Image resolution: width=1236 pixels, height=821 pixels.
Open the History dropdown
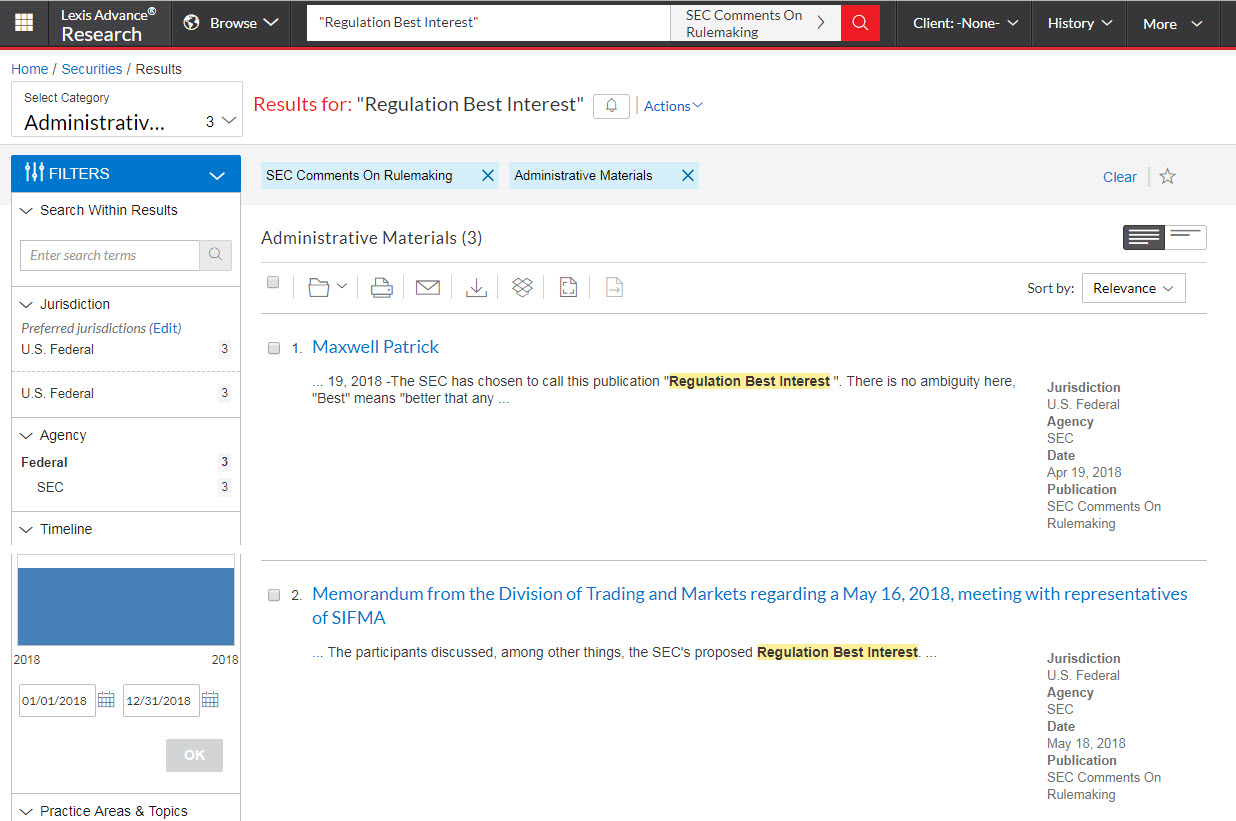coord(1079,23)
